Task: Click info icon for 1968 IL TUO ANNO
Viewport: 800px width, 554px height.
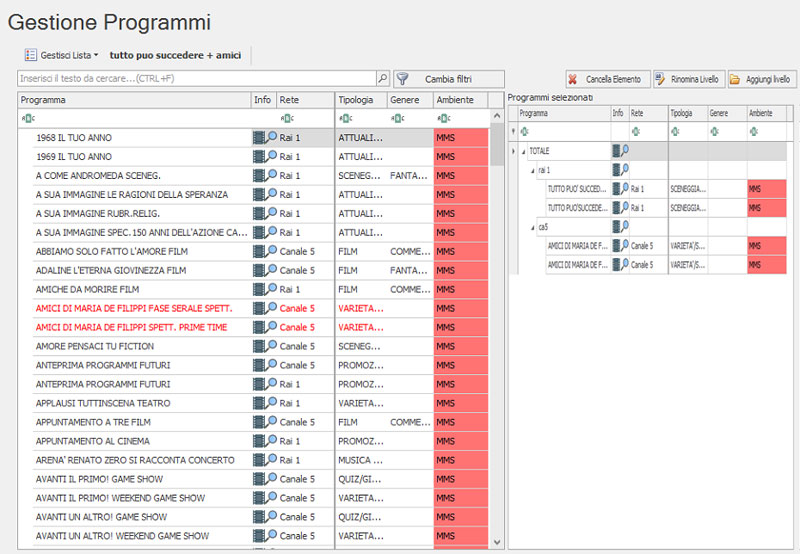Action: [x=264, y=138]
